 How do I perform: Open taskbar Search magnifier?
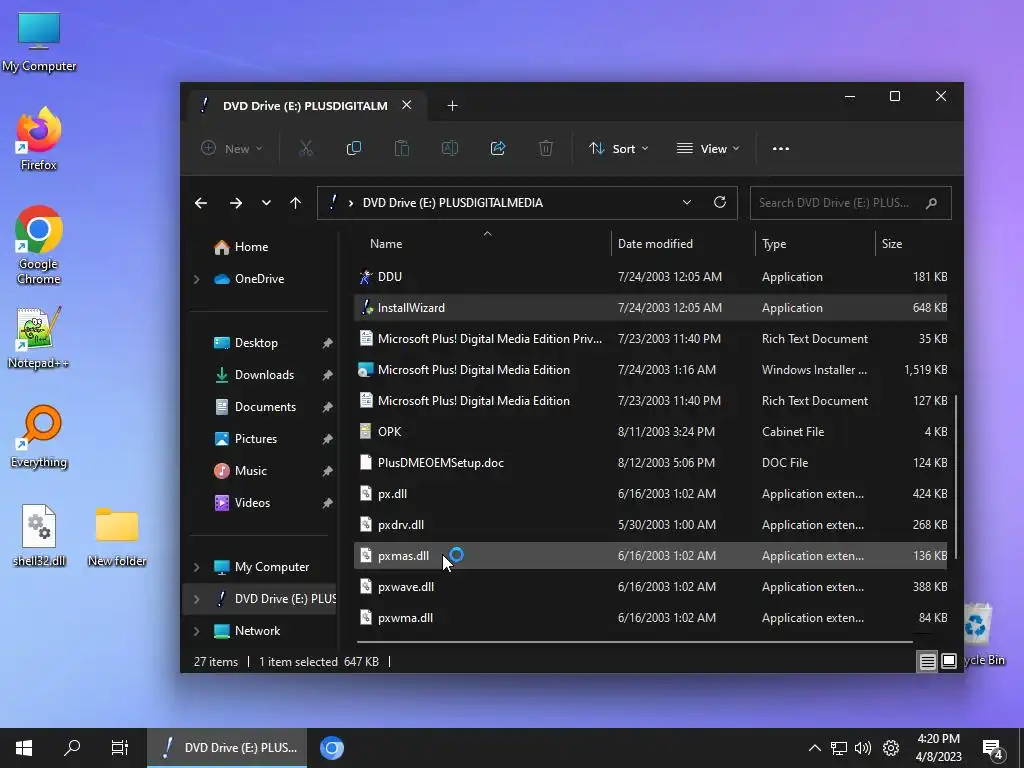point(72,748)
